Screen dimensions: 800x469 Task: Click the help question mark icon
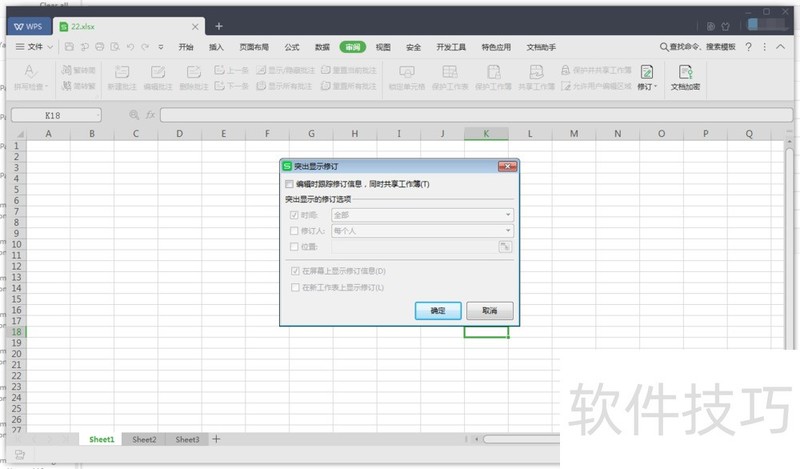[x=748, y=47]
